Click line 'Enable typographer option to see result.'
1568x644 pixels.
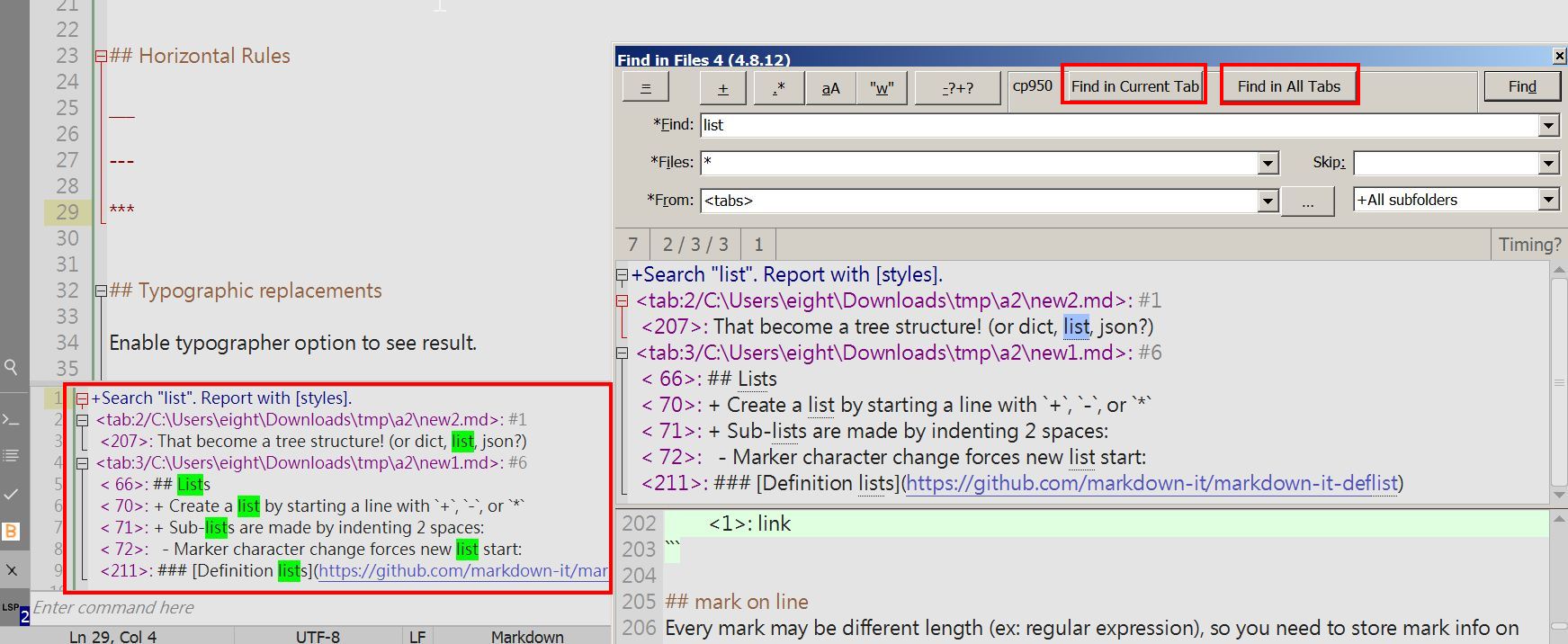tap(292, 343)
